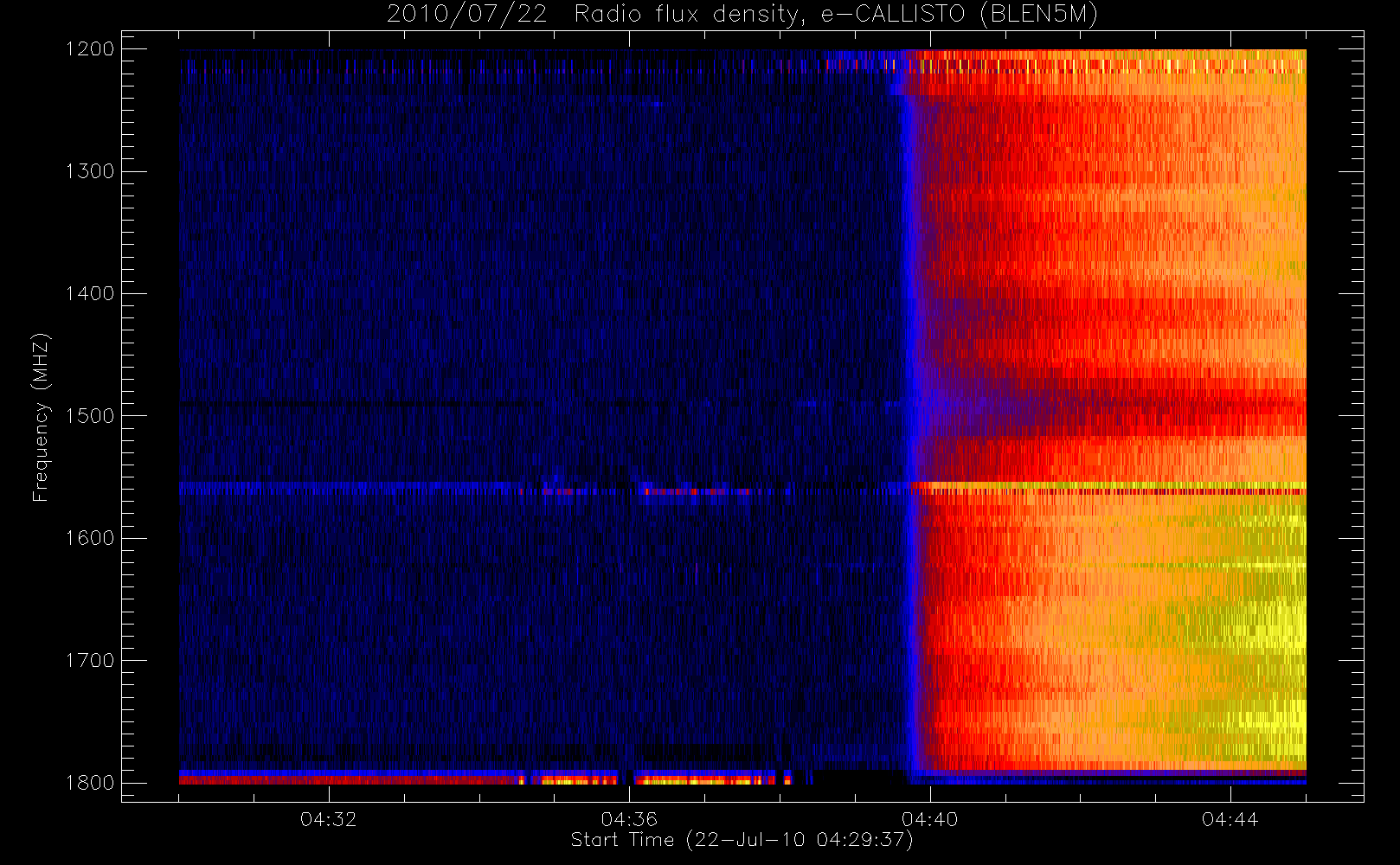Click the 04:32 time axis label
This screenshot has height=865, width=1400.
329,819
